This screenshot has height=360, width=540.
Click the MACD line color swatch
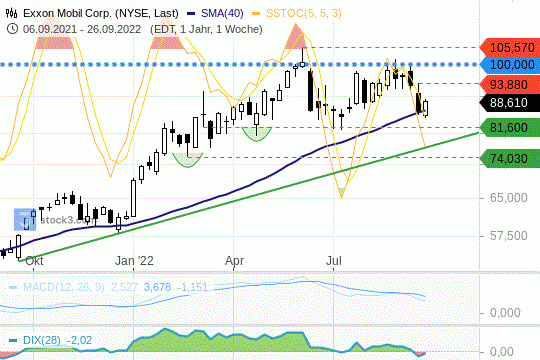click(13, 287)
